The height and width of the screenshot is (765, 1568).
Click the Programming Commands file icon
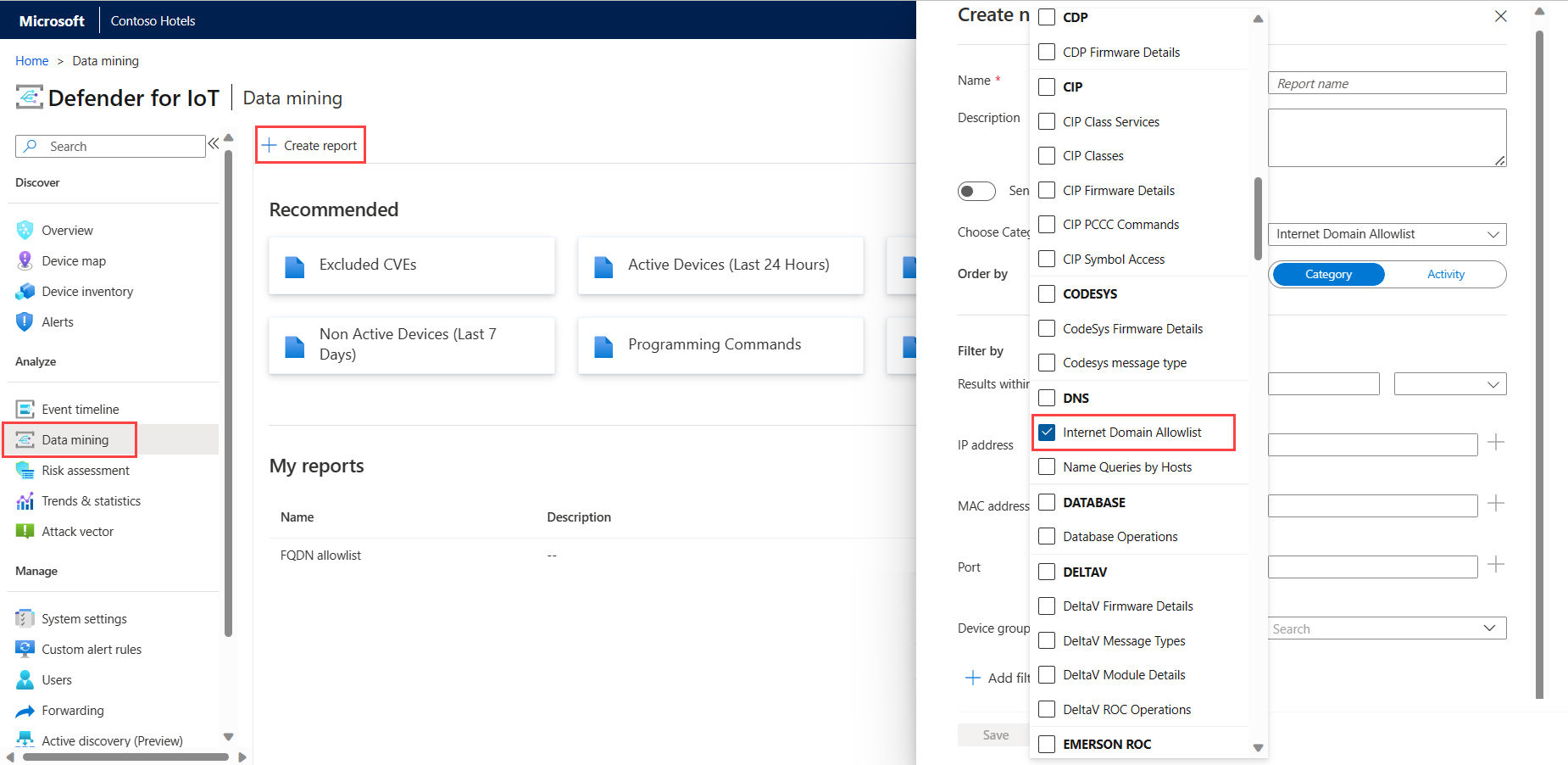point(603,346)
